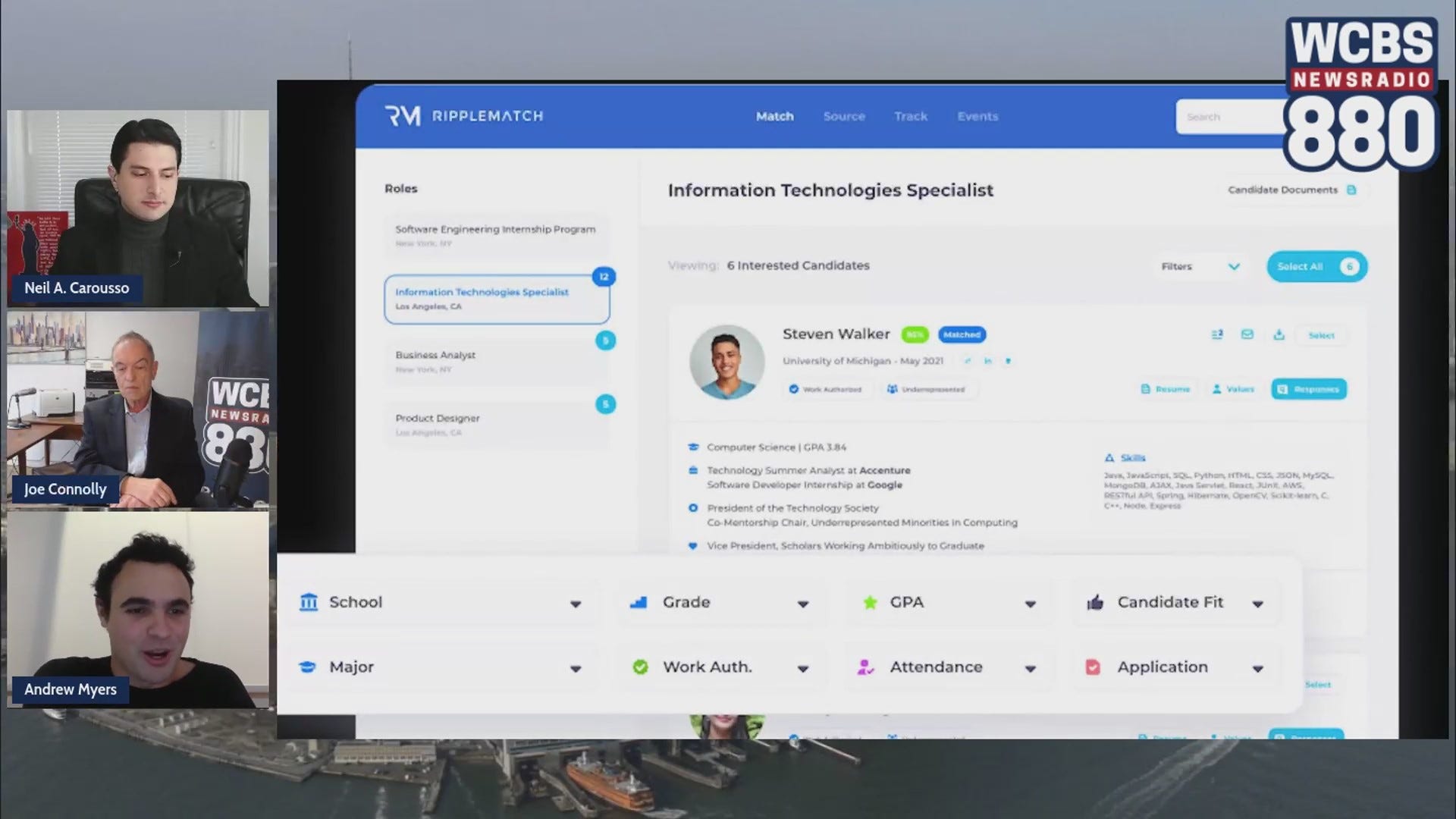Click the ranking list icon beside envelope
Viewport: 1456px width, 819px height.
(x=1217, y=334)
